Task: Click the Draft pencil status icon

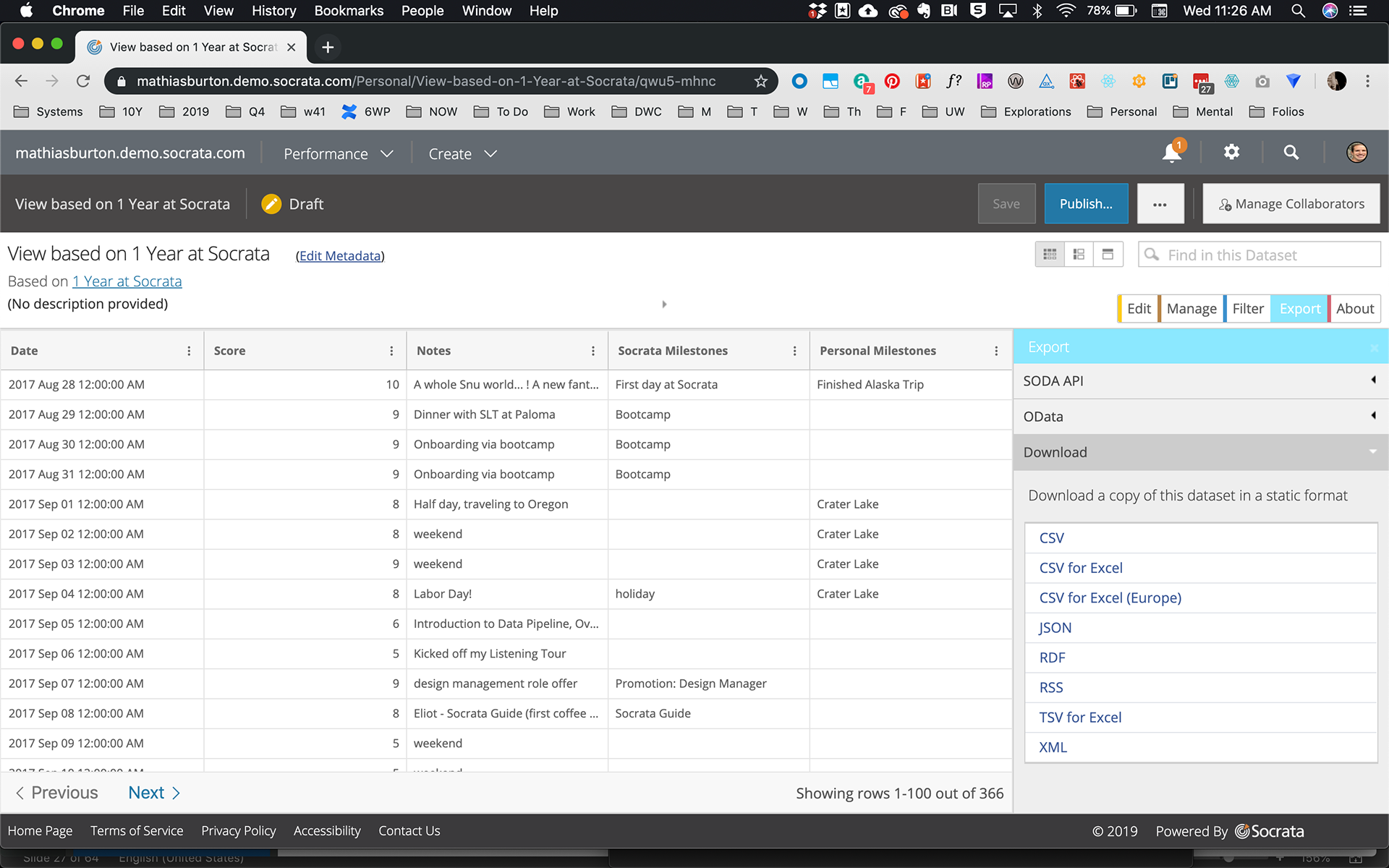Action: (x=271, y=204)
